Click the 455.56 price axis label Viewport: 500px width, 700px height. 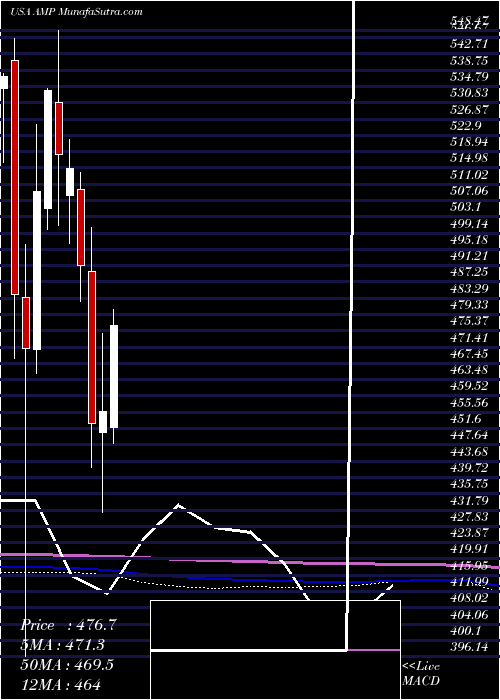[470, 404]
